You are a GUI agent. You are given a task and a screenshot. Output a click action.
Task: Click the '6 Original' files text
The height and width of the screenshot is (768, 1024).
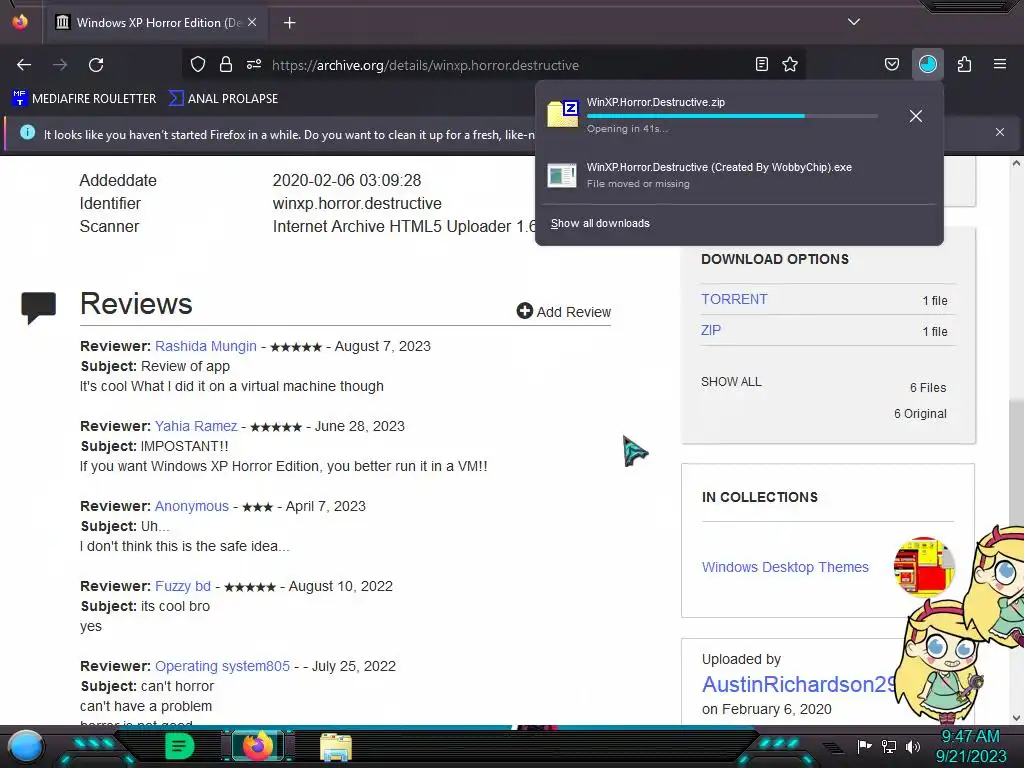920,413
